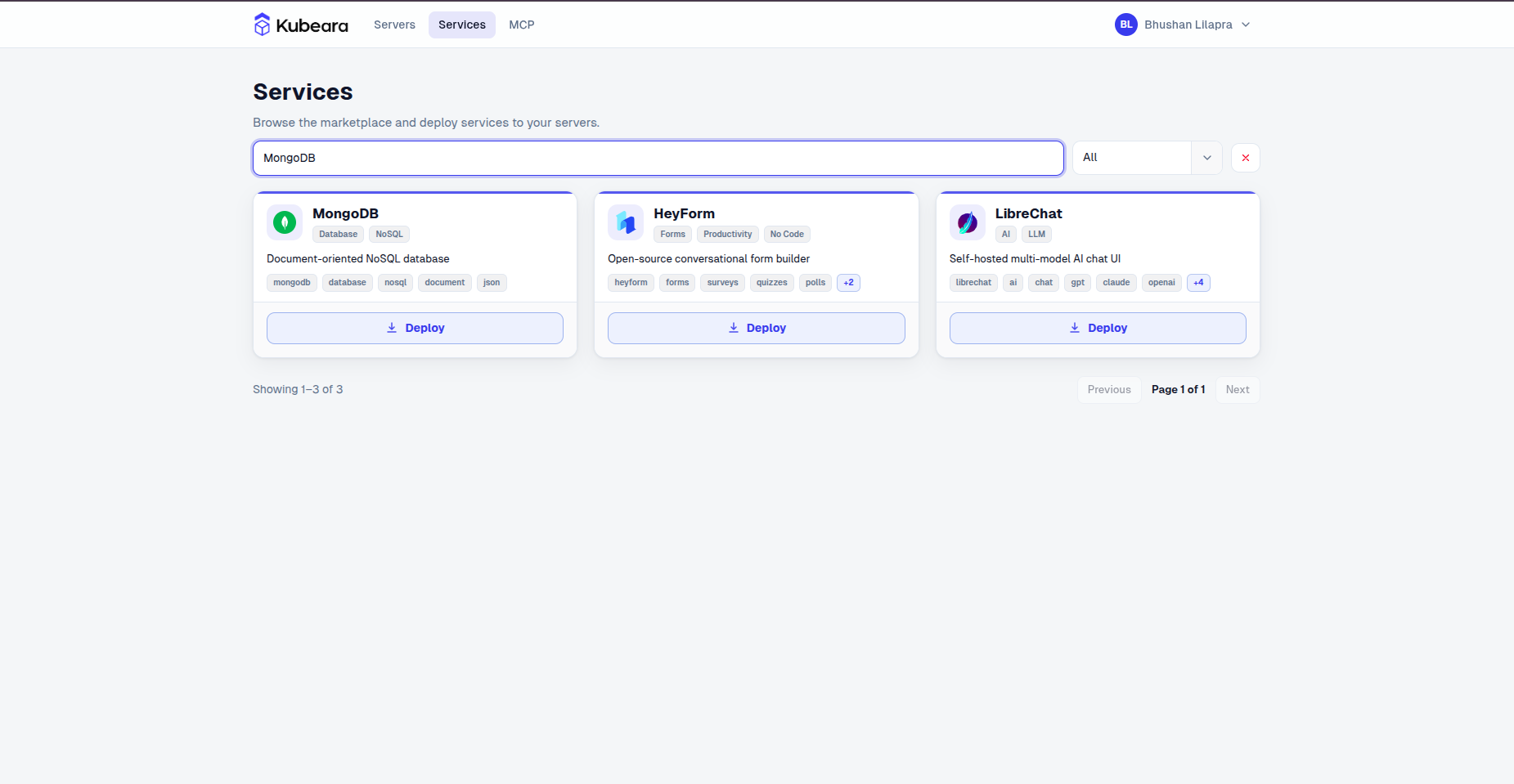Click the MongoDB leaf service icon
Screen dimensions: 1514x784
pyautogui.click(x=285, y=222)
